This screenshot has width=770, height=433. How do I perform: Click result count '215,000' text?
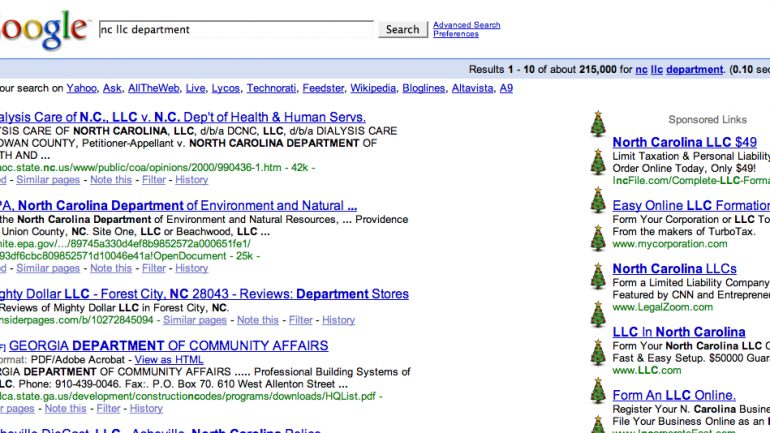coord(598,69)
